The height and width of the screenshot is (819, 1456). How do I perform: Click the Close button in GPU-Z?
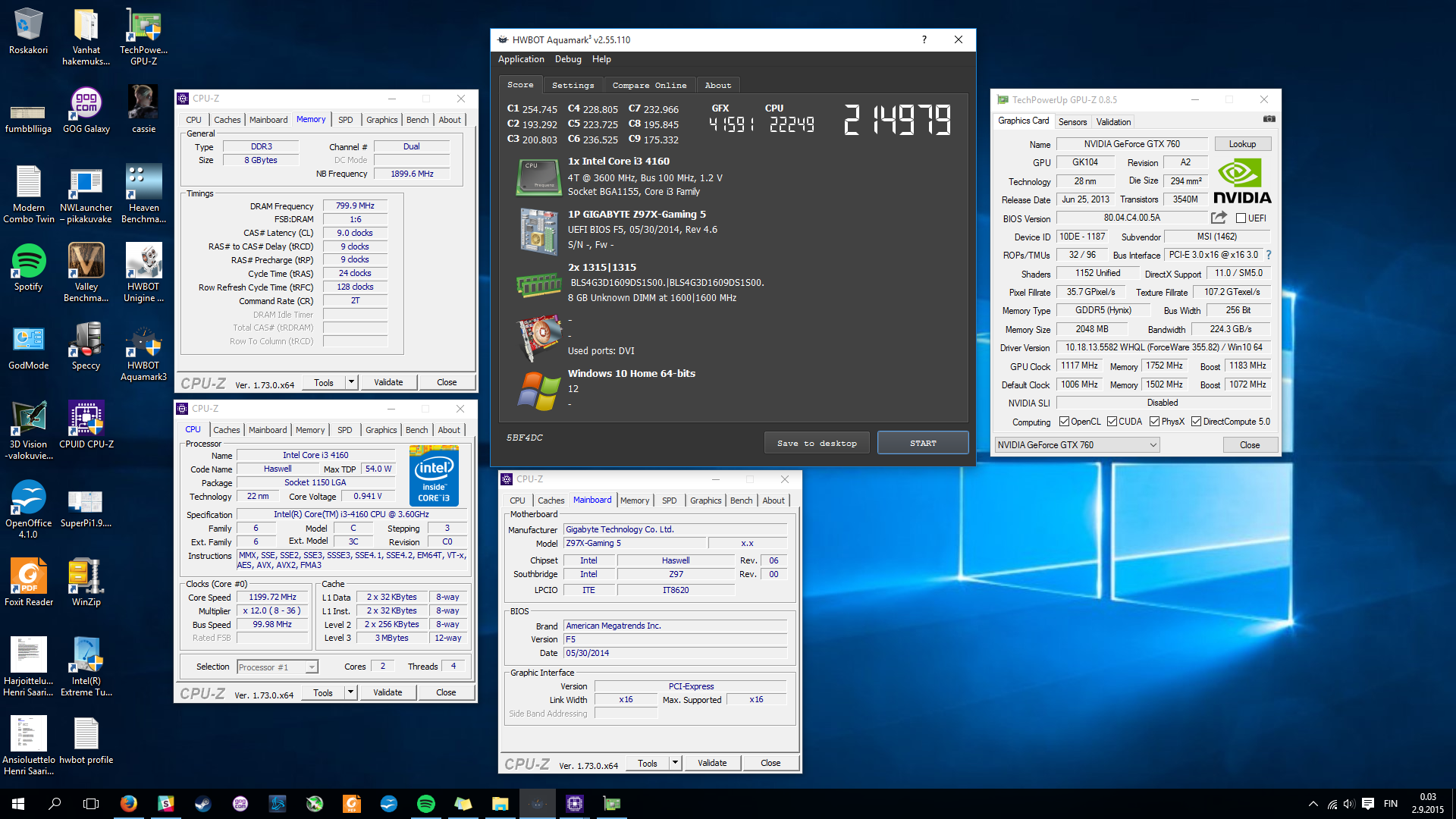pyautogui.click(x=1250, y=445)
